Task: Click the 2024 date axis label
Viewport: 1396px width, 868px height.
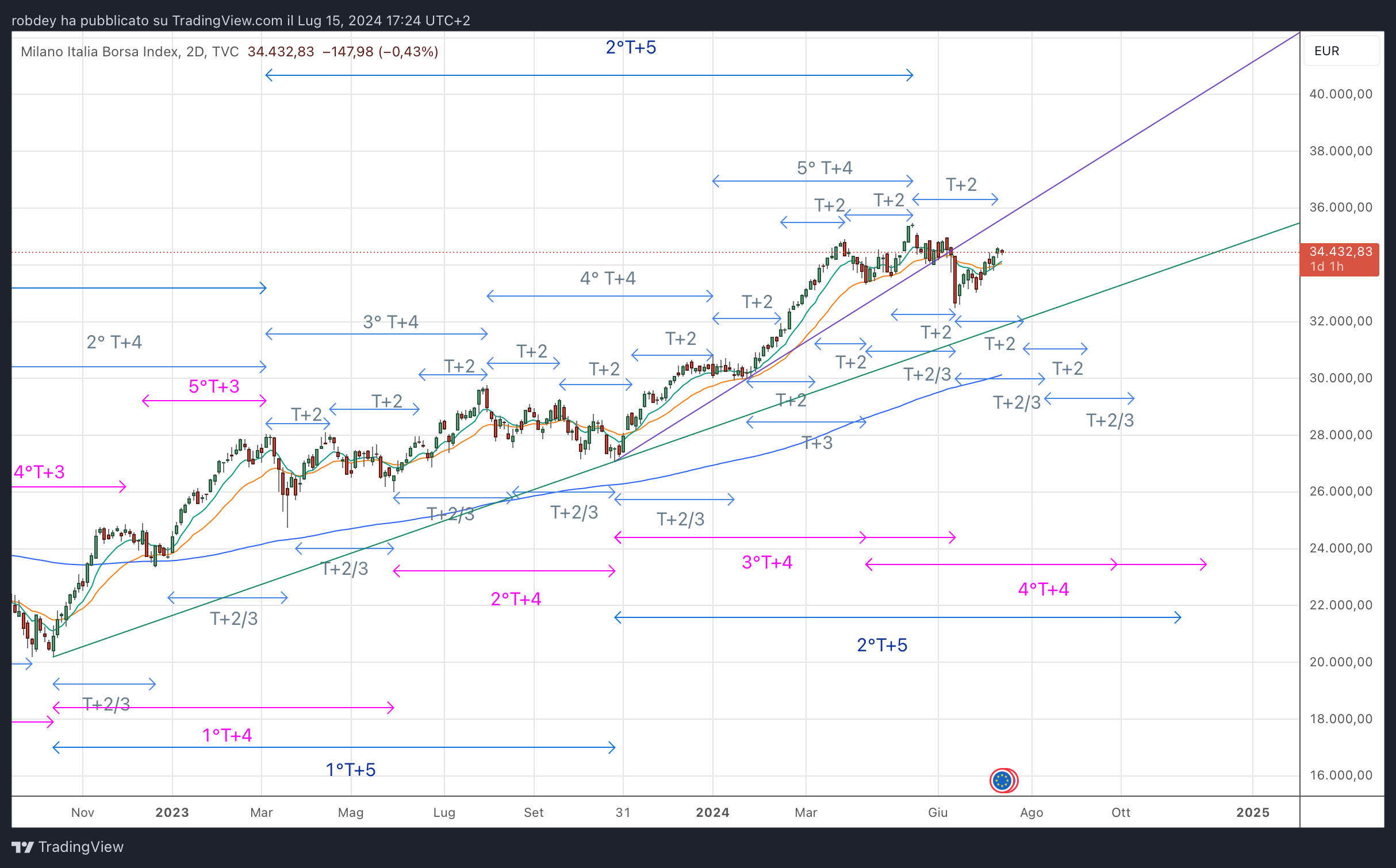Action: click(713, 812)
